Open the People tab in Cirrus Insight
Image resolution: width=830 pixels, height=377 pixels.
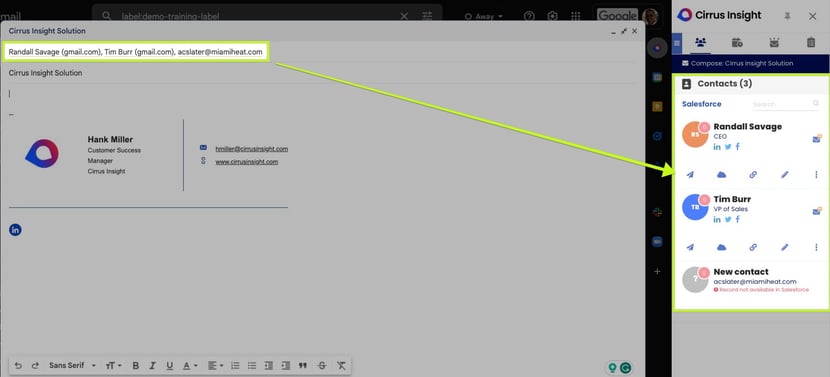click(701, 42)
